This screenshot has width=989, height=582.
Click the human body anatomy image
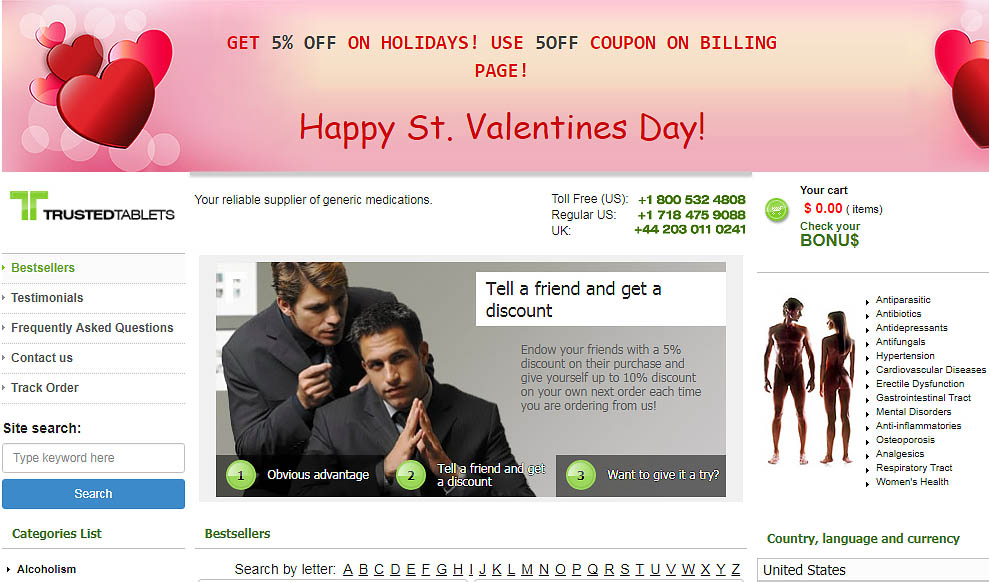click(810, 381)
